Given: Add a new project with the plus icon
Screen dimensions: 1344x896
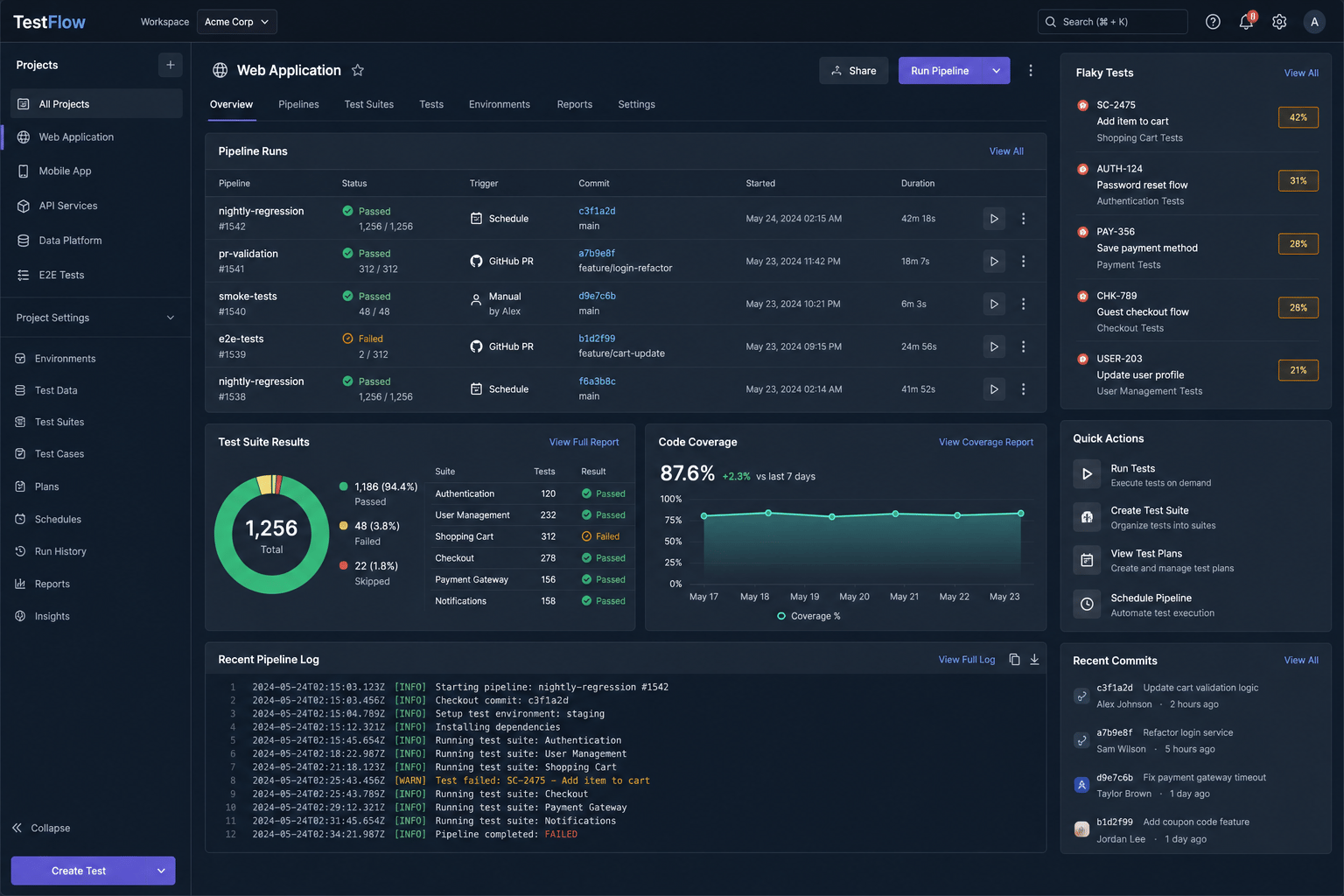Looking at the screenshot, I should coord(171,65).
